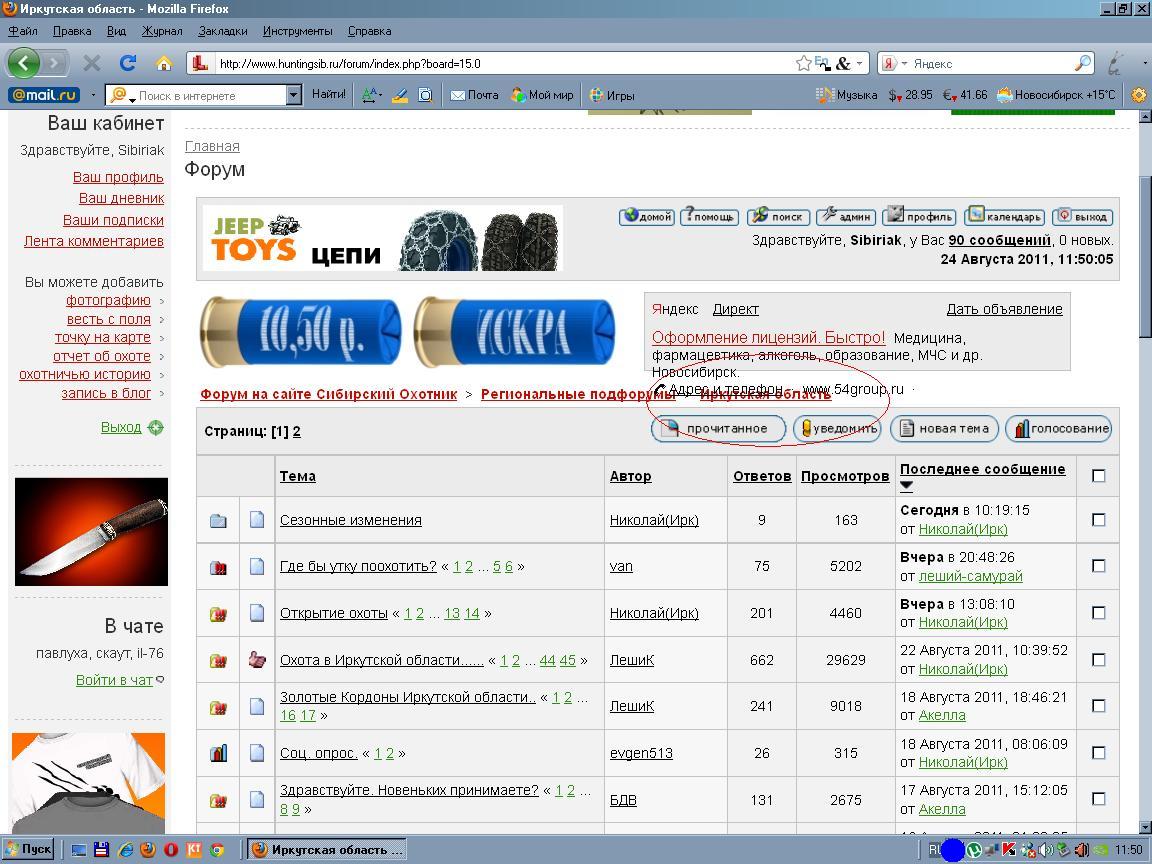Open the mail.ru search box dropdown arrow
Screen dimensions: 1152x864
pyautogui.click(x=293, y=95)
